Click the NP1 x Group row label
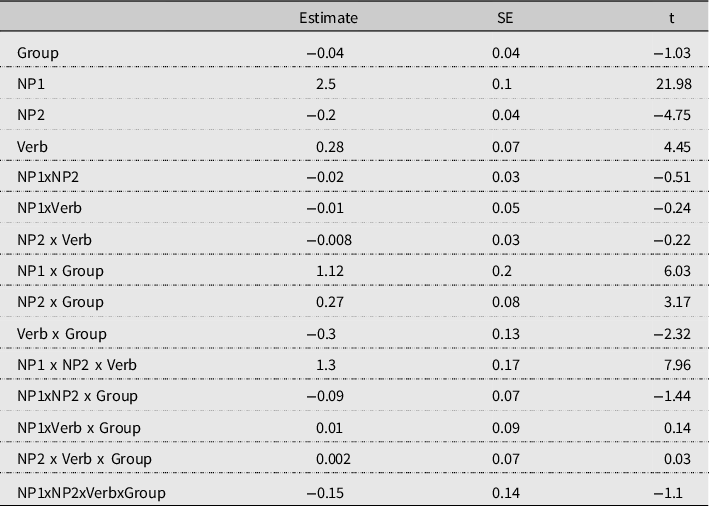Image resolution: width=709 pixels, height=506 pixels. click(x=60, y=270)
